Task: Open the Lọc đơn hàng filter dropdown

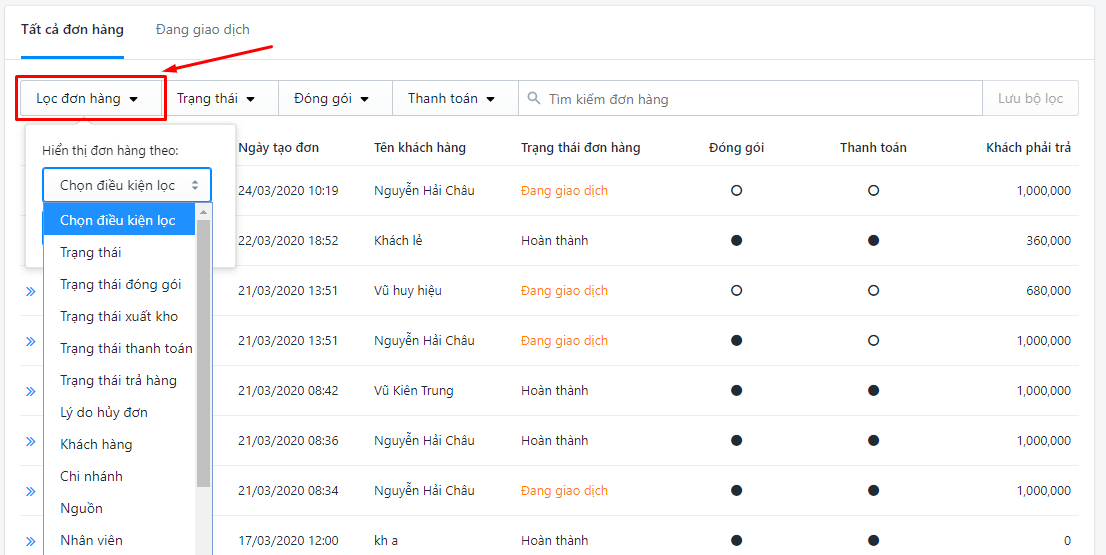Action: (91, 99)
